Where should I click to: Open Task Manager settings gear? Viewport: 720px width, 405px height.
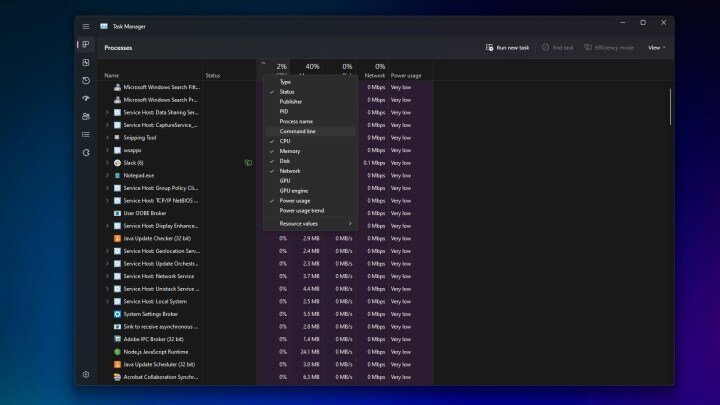[86, 374]
